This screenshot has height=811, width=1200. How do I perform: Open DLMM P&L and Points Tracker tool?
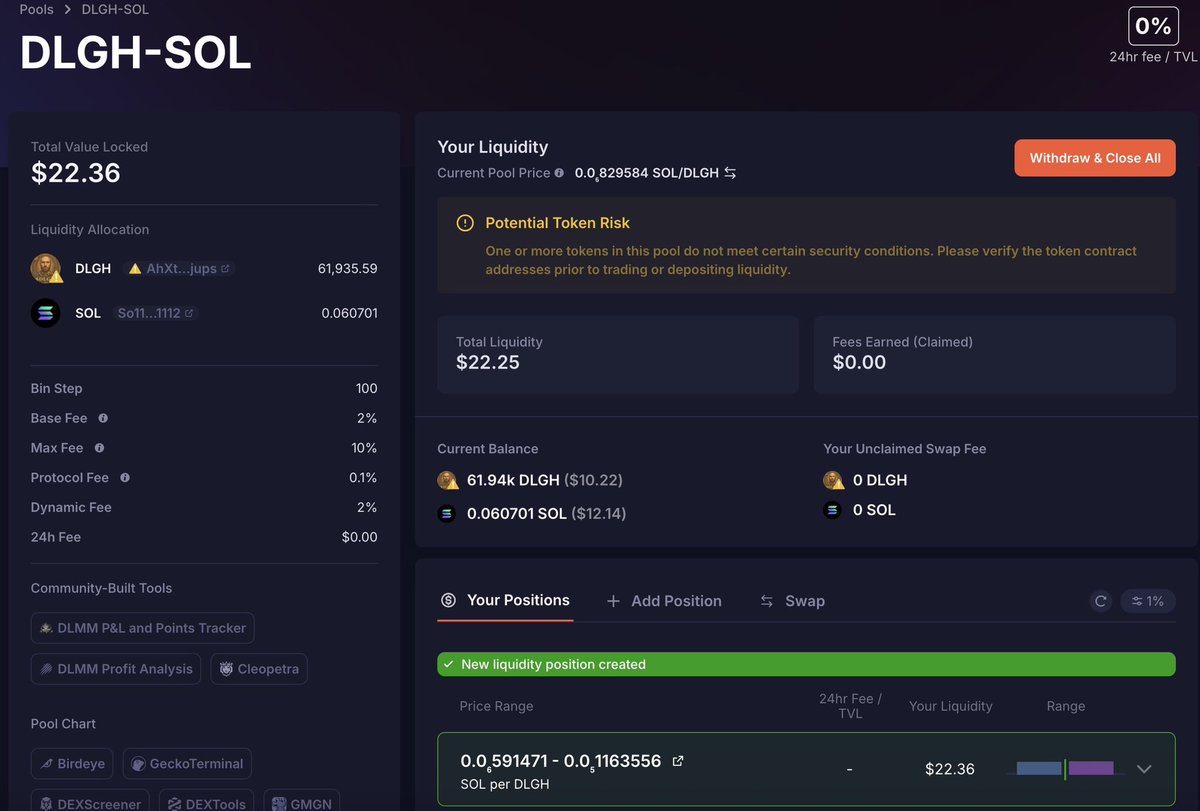pos(143,628)
